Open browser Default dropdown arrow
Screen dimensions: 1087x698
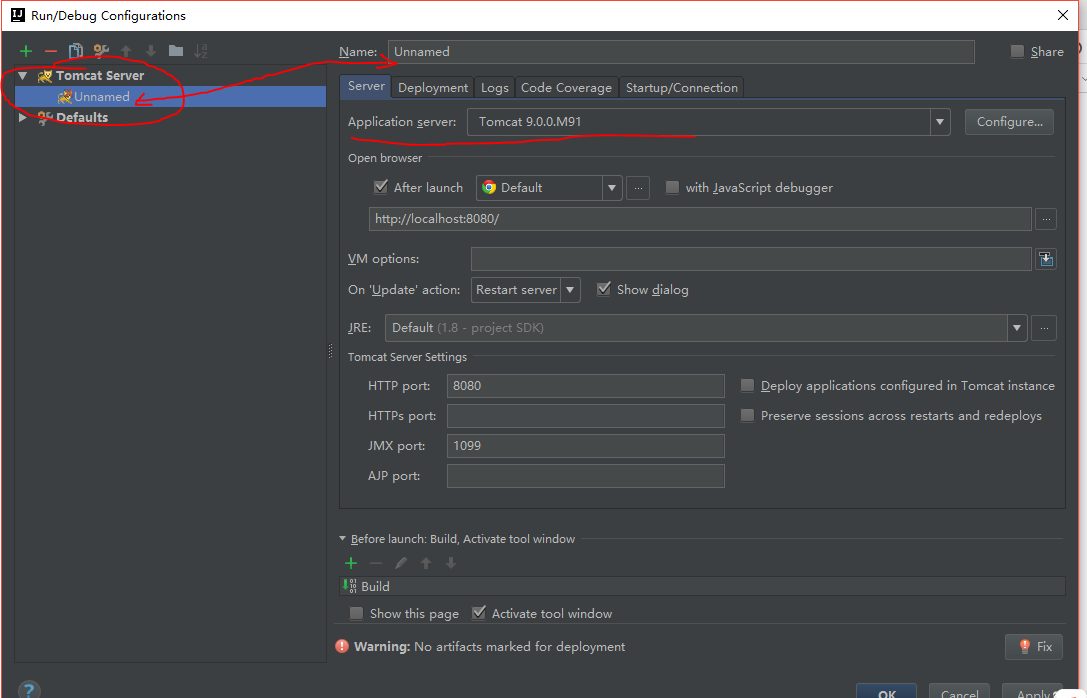click(x=611, y=188)
